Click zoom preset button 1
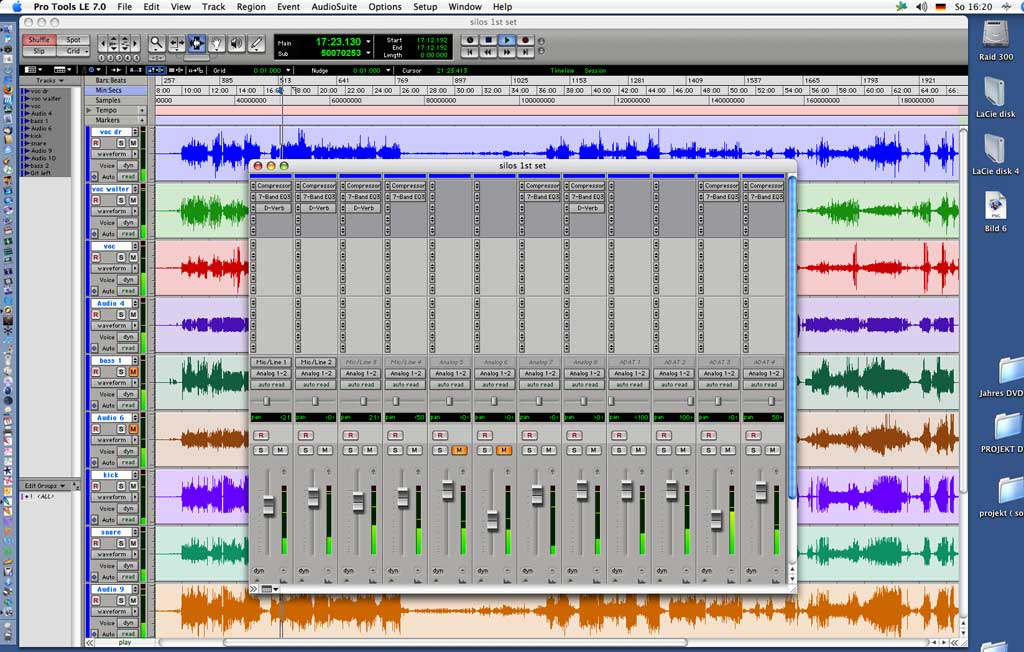This screenshot has height=652, width=1024. [x=102, y=58]
